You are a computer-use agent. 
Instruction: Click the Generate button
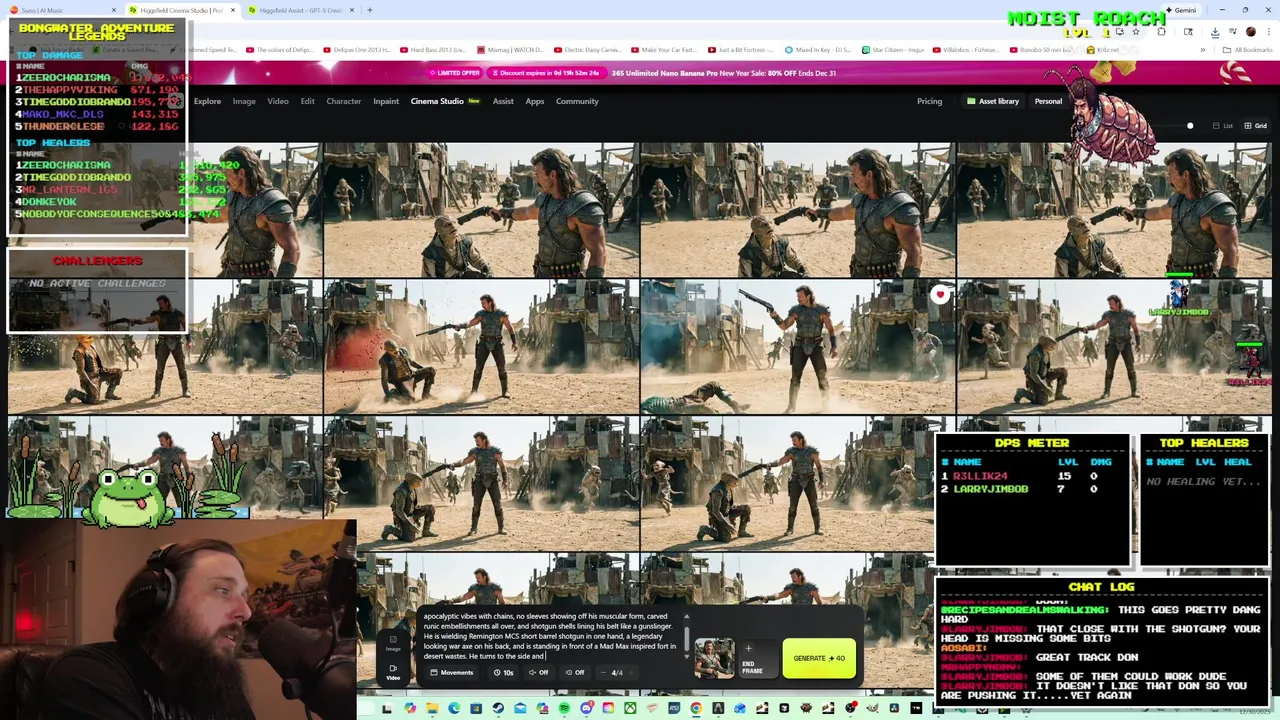819,658
